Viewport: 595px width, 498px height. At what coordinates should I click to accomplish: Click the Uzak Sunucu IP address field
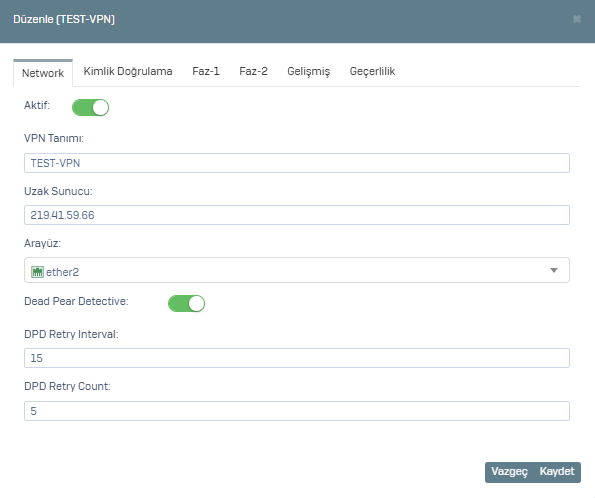tap(297, 215)
